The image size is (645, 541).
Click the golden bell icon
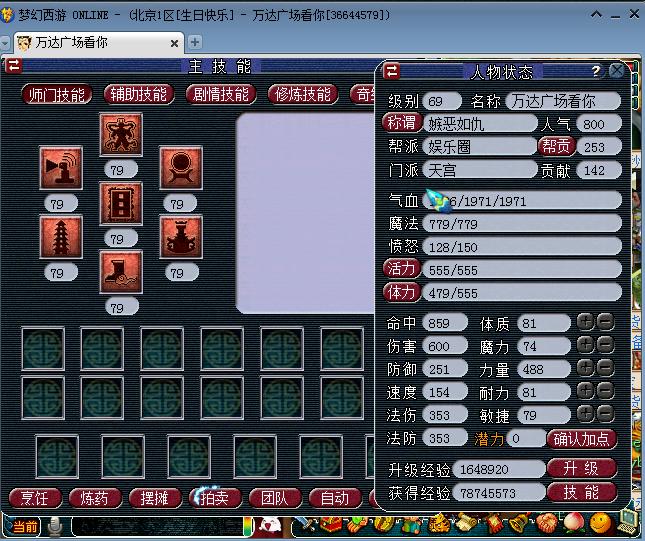pyautogui.click(x=518, y=524)
